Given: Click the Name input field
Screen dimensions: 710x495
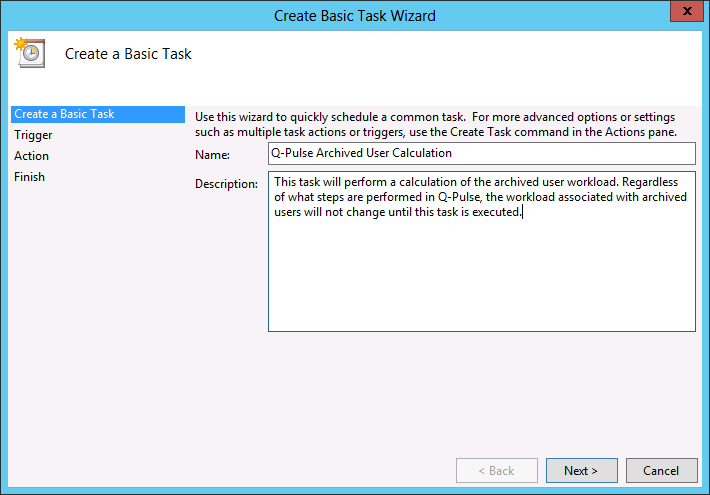Looking at the screenshot, I should pos(482,153).
